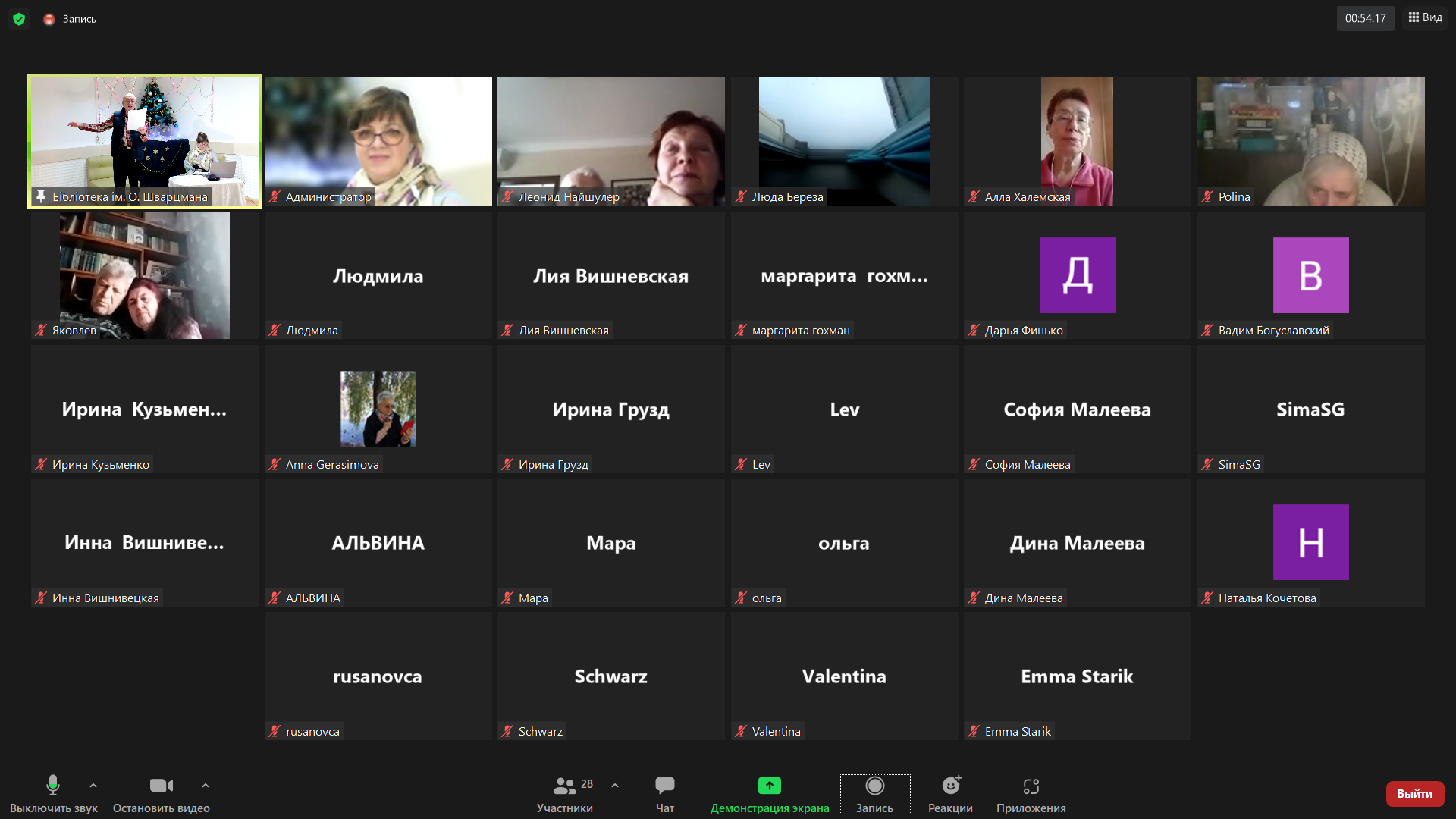Viewport: 1456px width, 819px height.
Task: Click the Наталья Кочетова name label
Action: point(1267,598)
